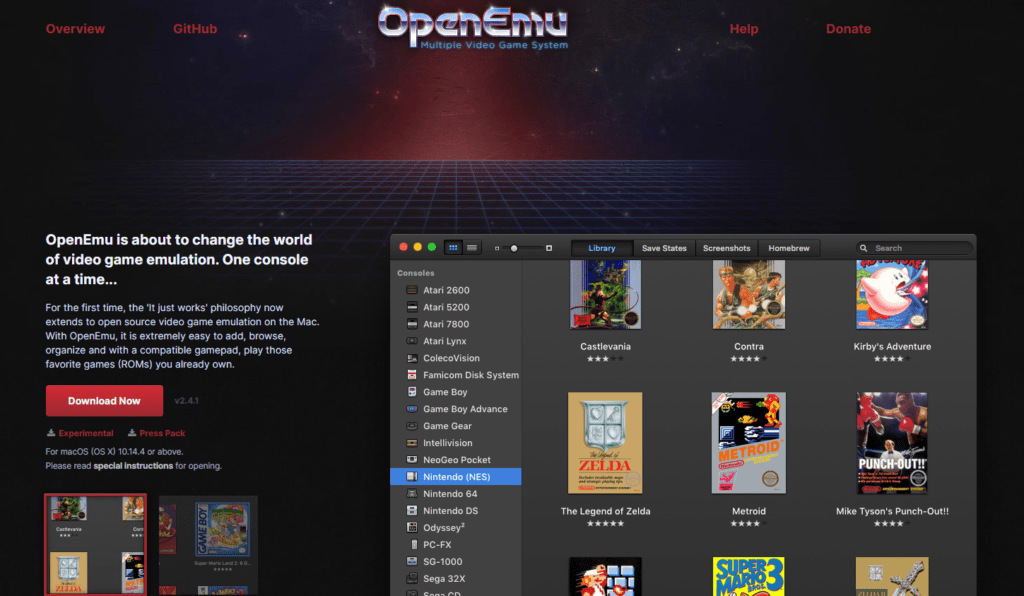
Task: Click the Castlevania star rating
Action: pos(605,358)
